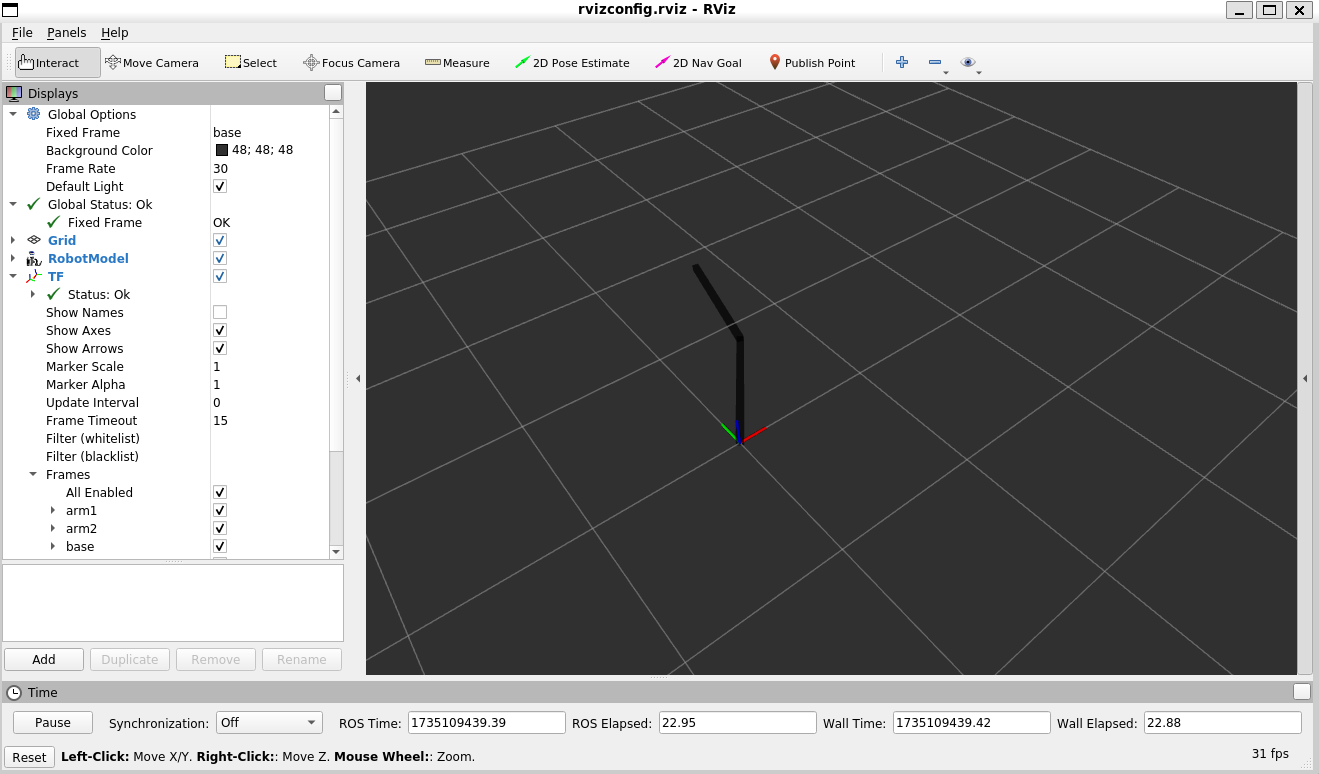Open the eye view options icon
Screen dimensions: 1319x774
pos(967,62)
